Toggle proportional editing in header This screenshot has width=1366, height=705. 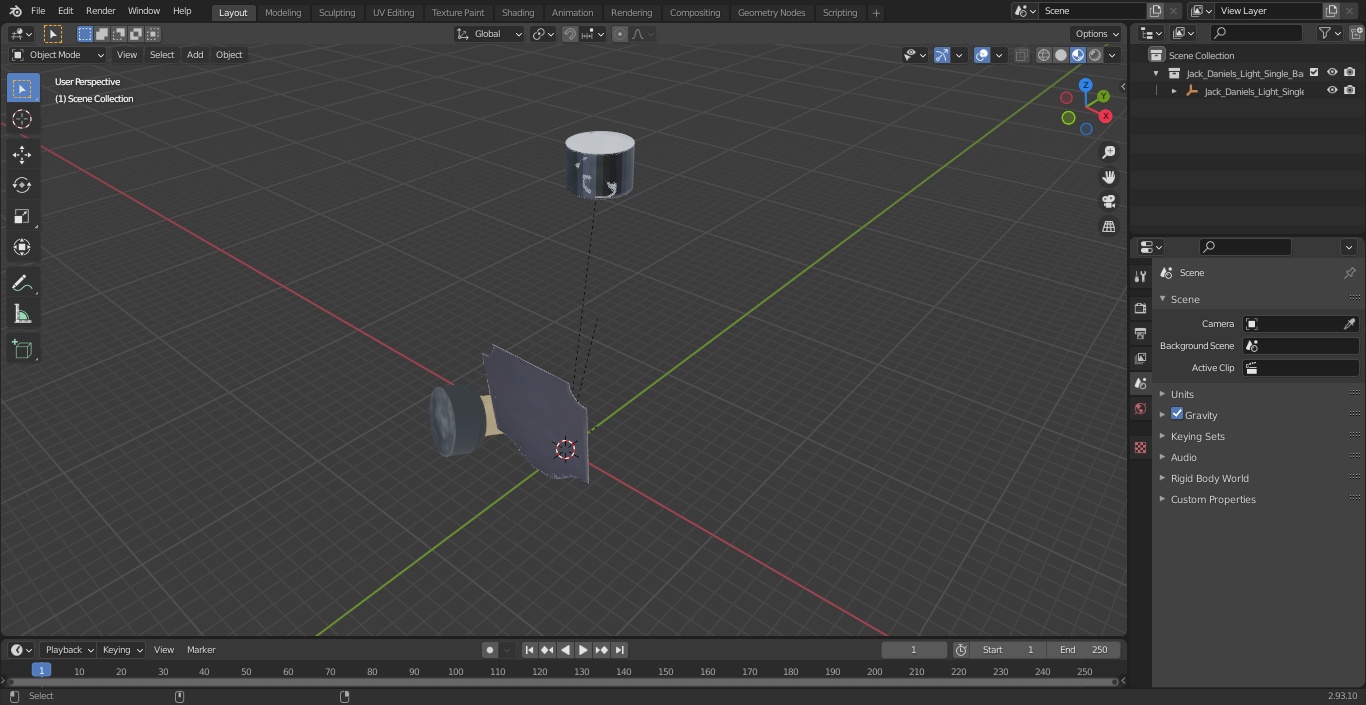(620, 34)
